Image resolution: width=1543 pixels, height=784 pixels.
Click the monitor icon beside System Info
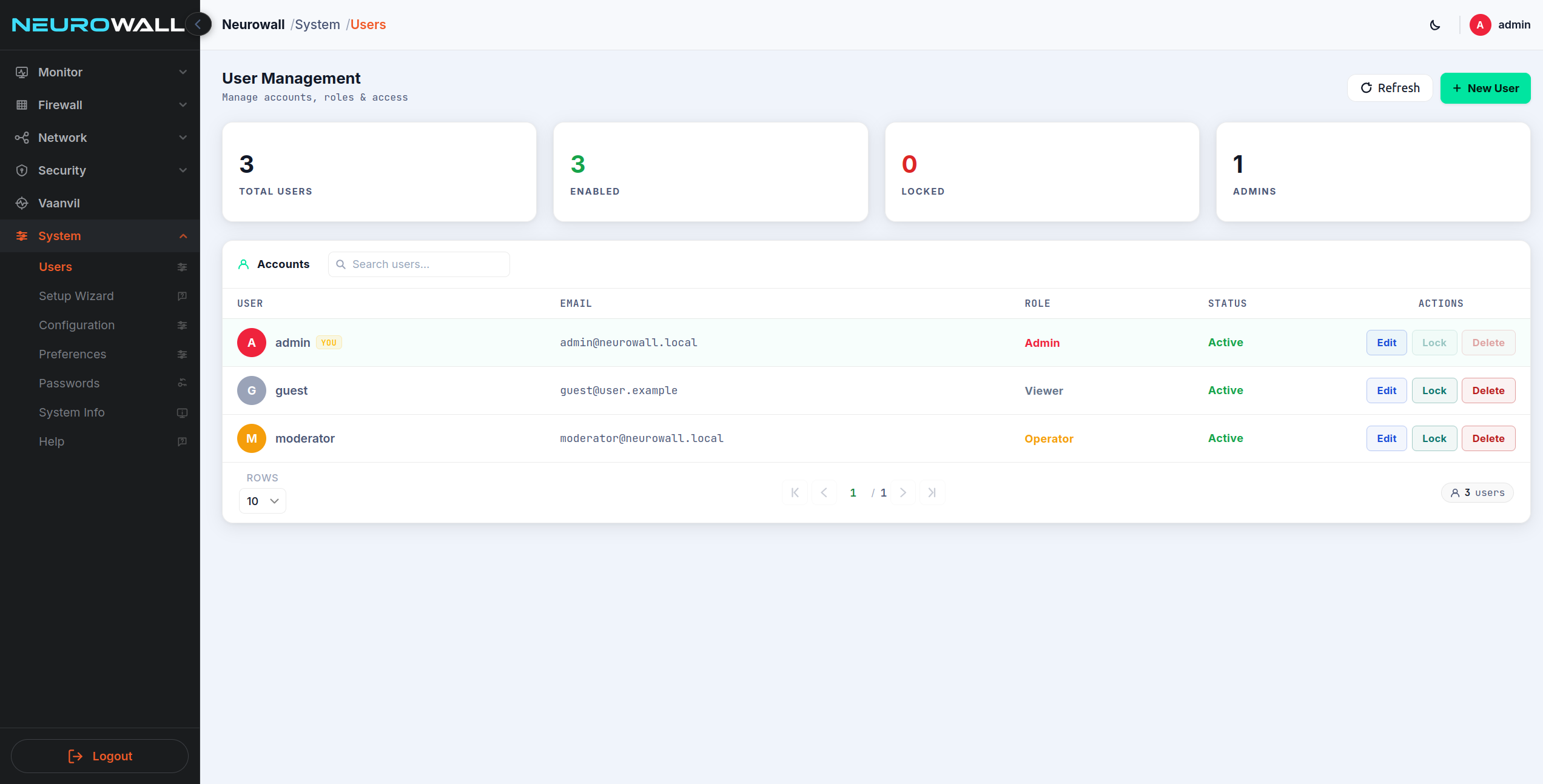click(x=182, y=412)
